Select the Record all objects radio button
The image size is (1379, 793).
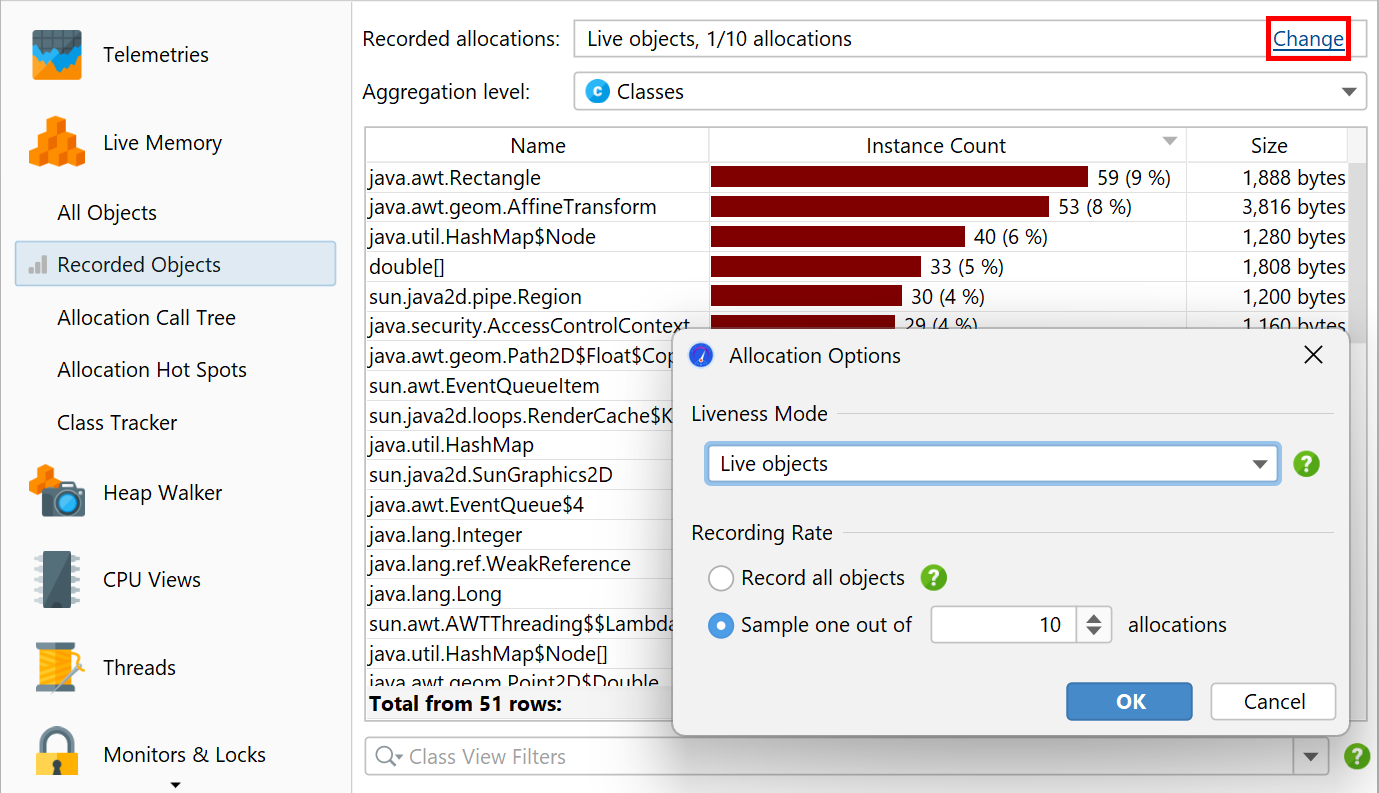click(x=721, y=578)
